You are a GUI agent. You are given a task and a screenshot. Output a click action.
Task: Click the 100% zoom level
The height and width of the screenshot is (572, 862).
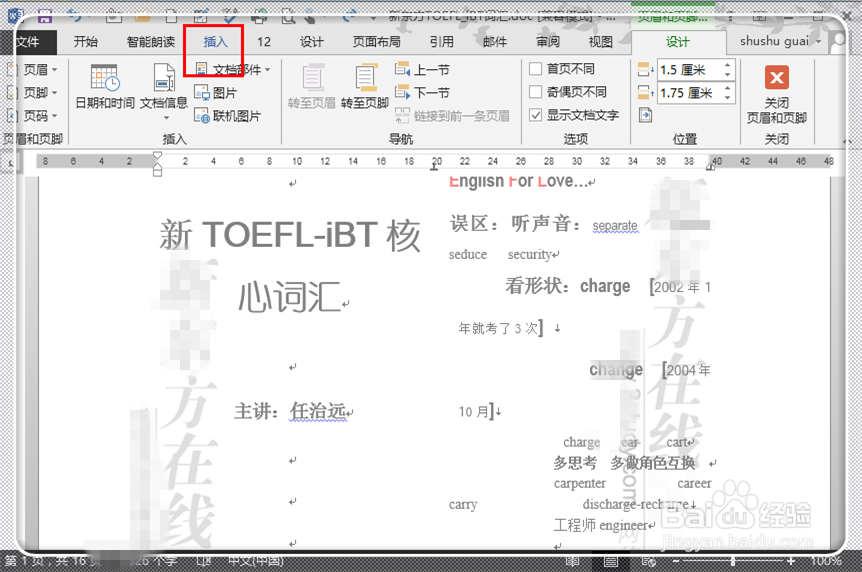point(826,561)
